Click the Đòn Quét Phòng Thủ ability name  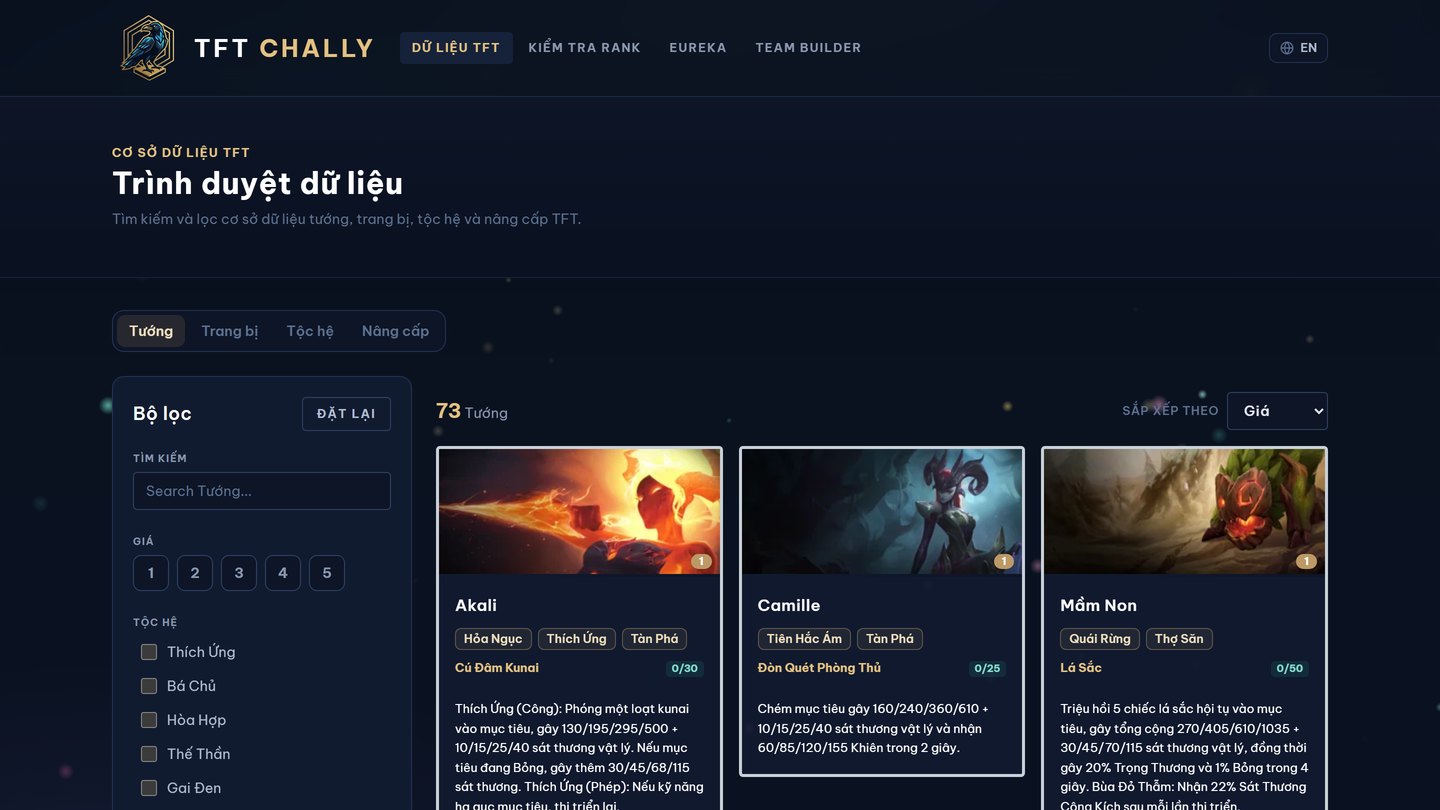[x=819, y=668]
